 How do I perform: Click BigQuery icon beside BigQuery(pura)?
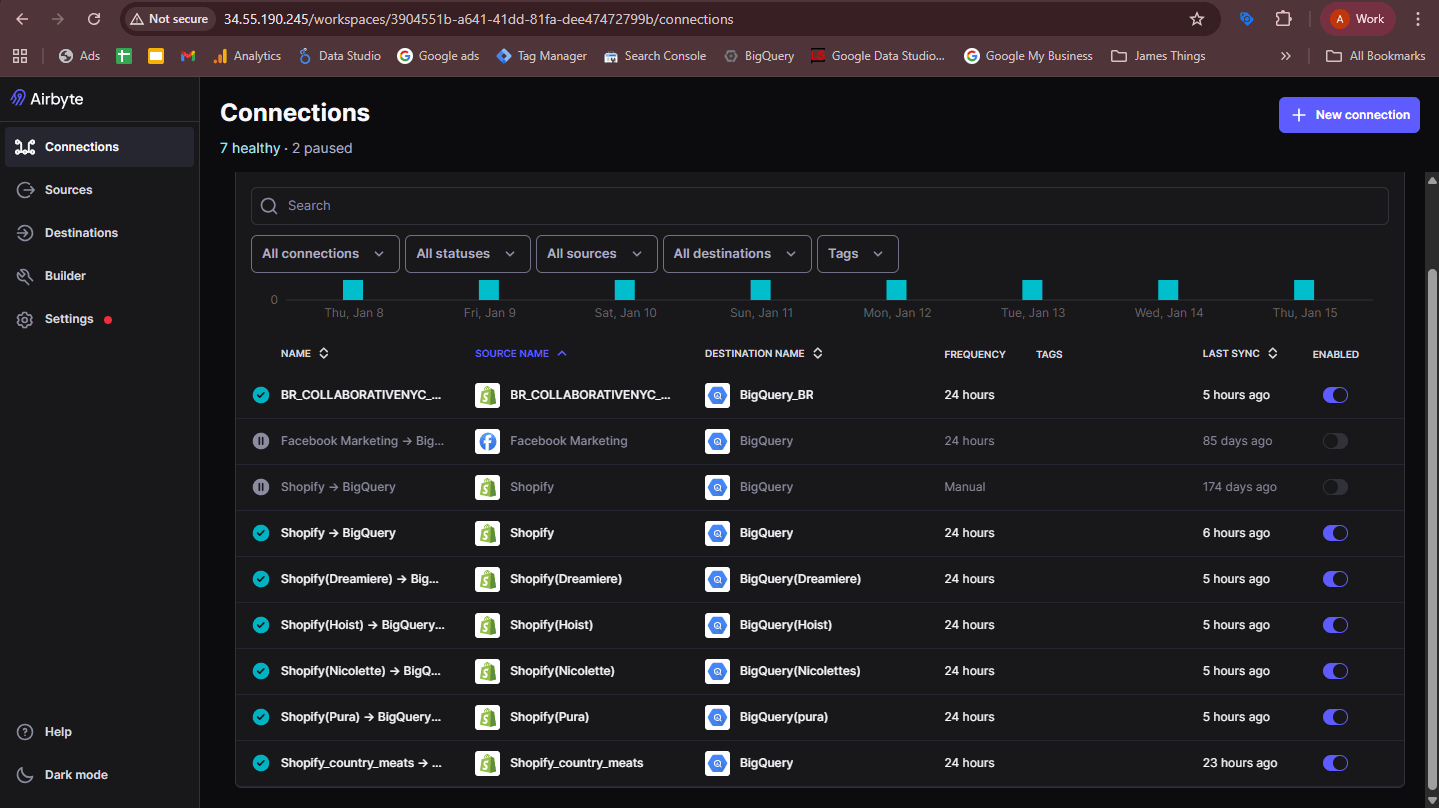pos(717,717)
